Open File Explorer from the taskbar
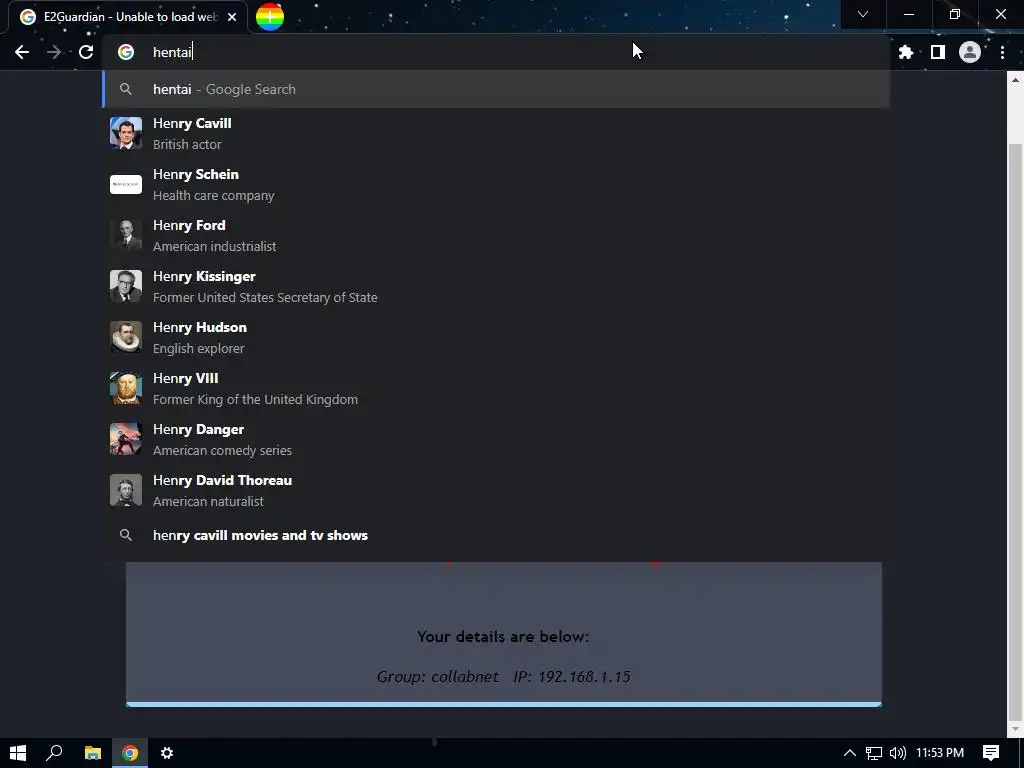 (x=93, y=753)
